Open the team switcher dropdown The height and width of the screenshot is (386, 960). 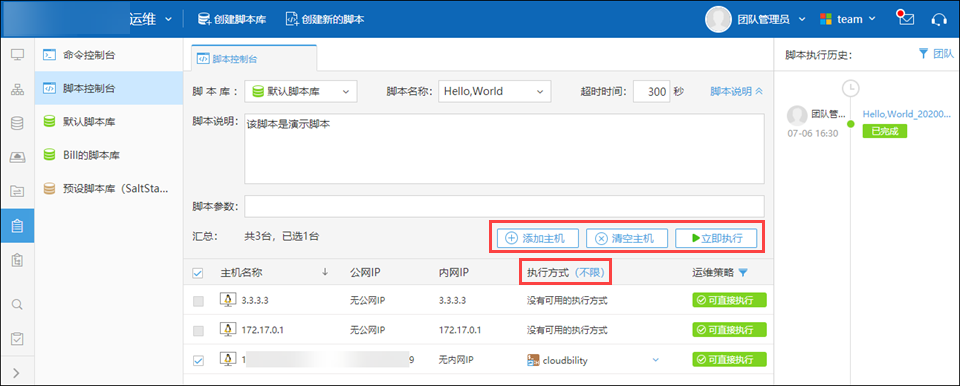pyautogui.click(x=848, y=19)
